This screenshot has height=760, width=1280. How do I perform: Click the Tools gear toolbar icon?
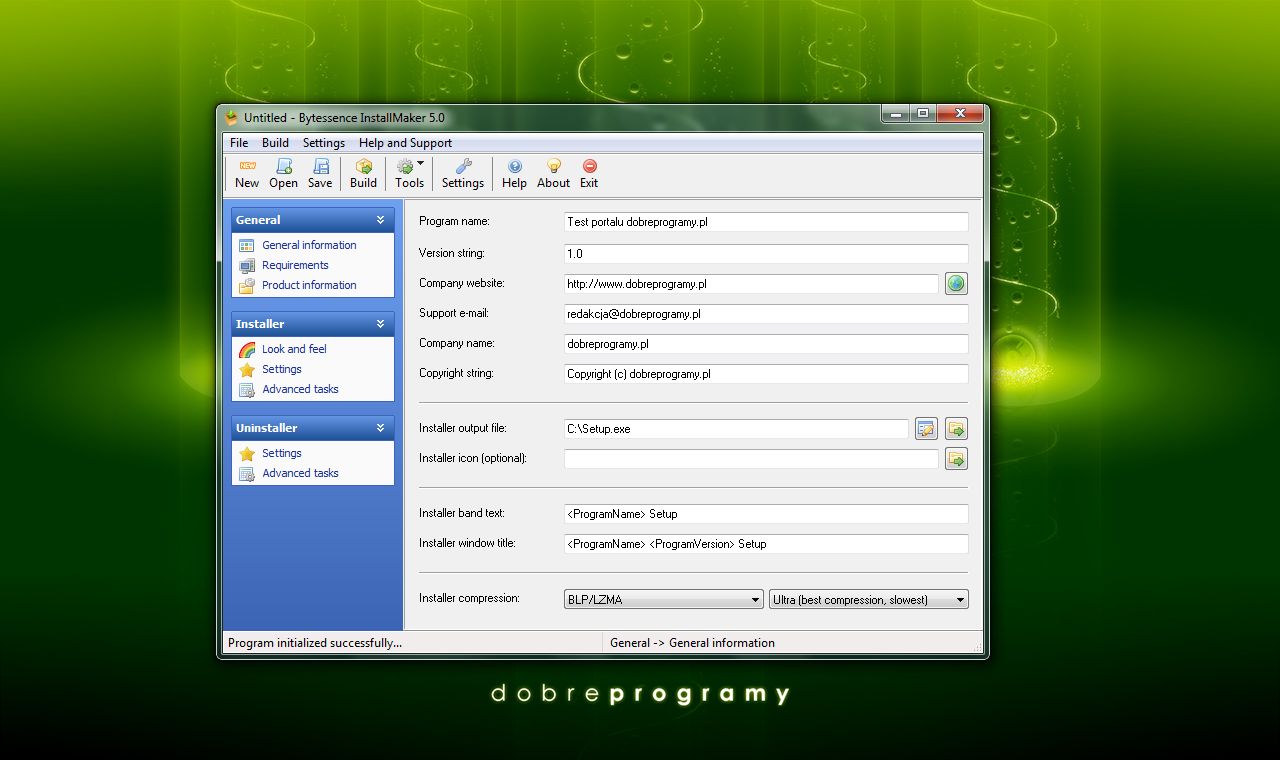tap(405, 166)
